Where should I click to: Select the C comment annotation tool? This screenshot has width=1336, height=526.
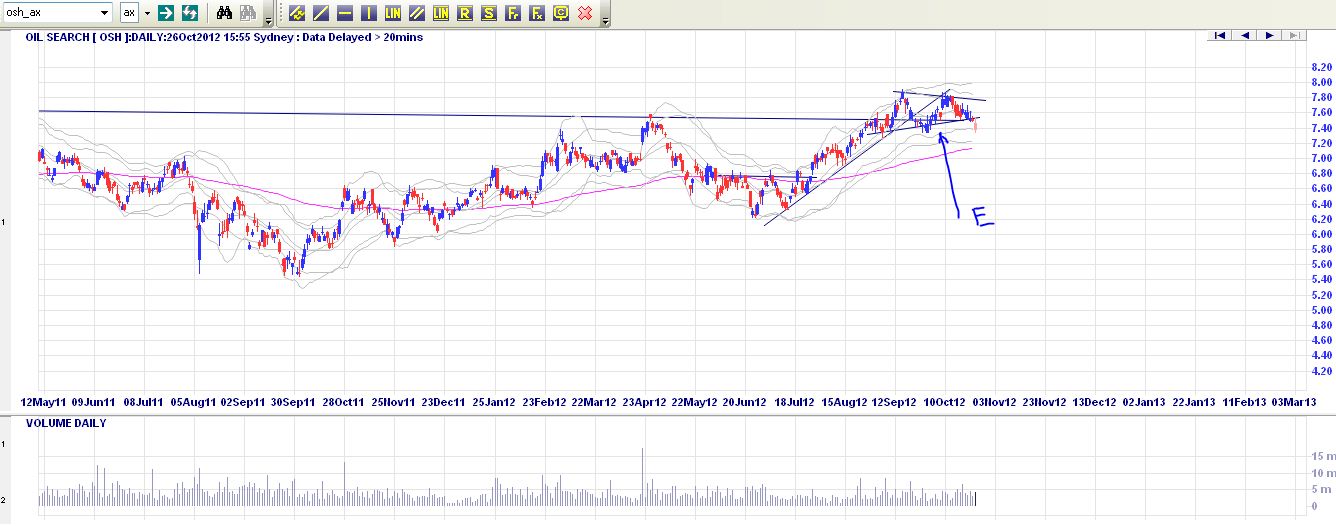coord(561,13)
